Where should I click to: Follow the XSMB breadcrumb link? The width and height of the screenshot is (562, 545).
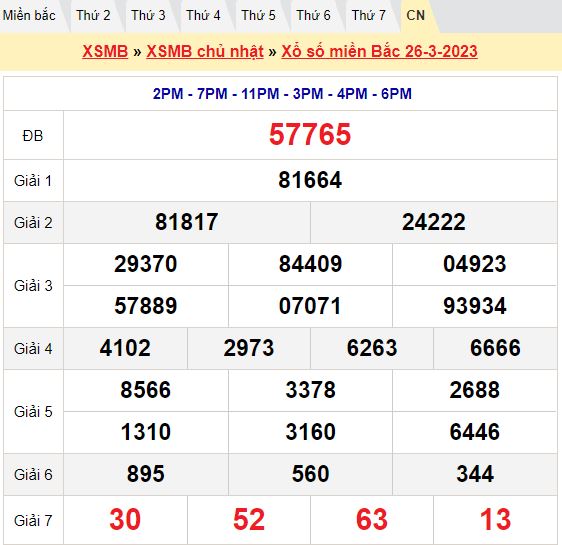105,51
